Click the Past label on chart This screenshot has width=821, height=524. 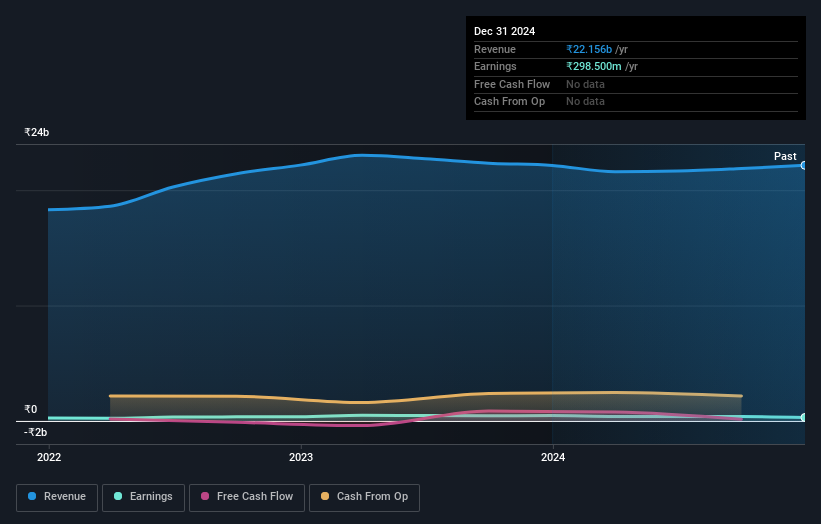(x=785, y=156)
